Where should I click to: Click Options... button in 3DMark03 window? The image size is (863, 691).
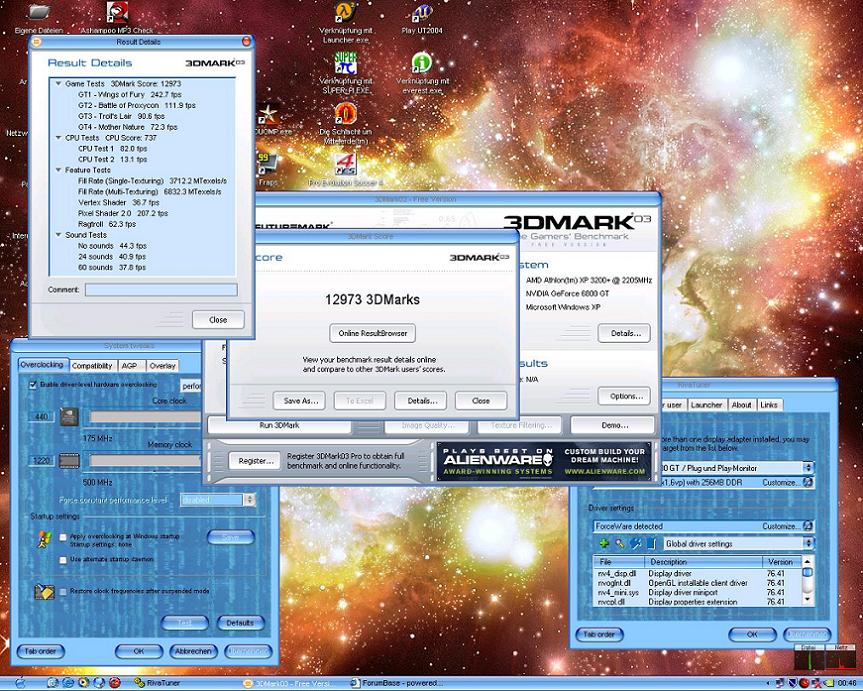pyautogui.click(x=626, y=396)
